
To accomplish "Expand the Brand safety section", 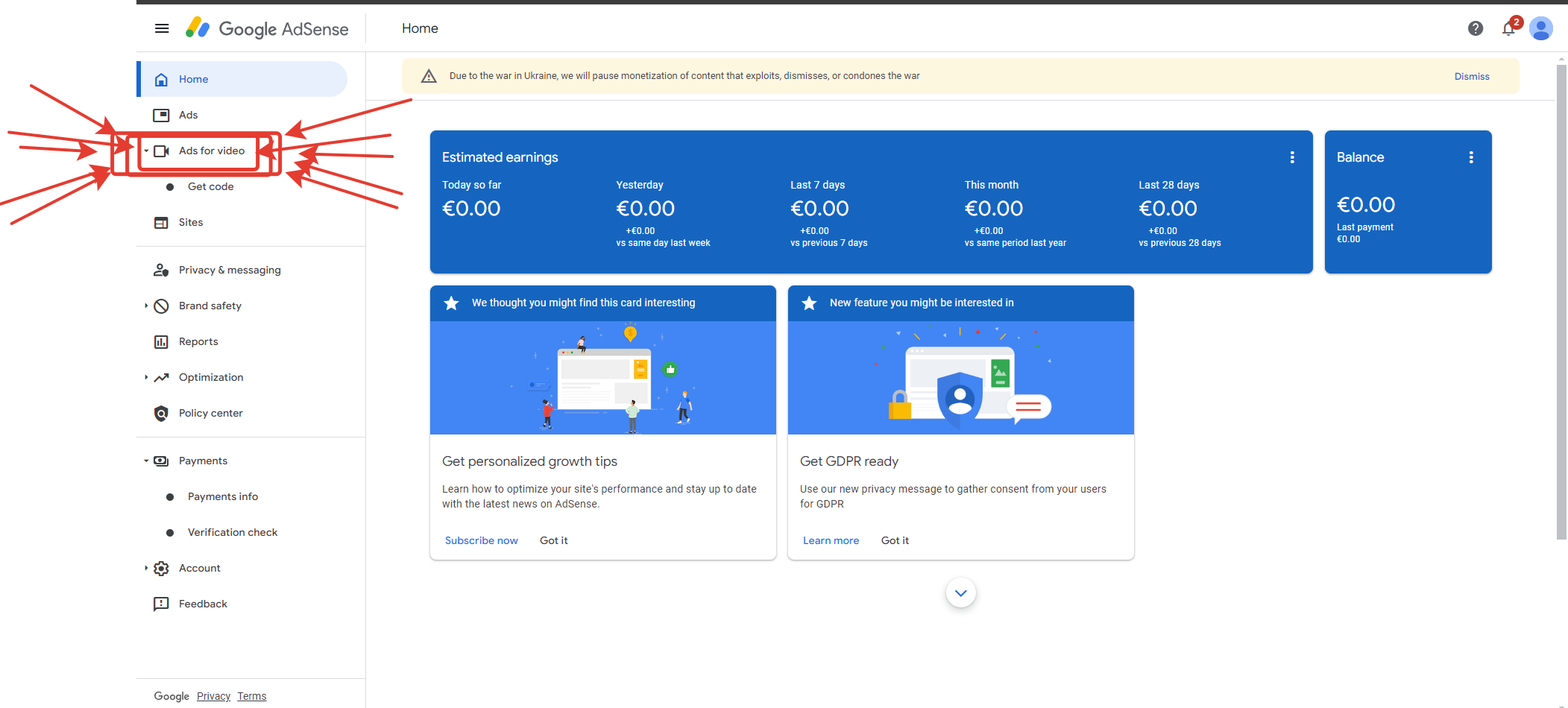I will (146, 306).
